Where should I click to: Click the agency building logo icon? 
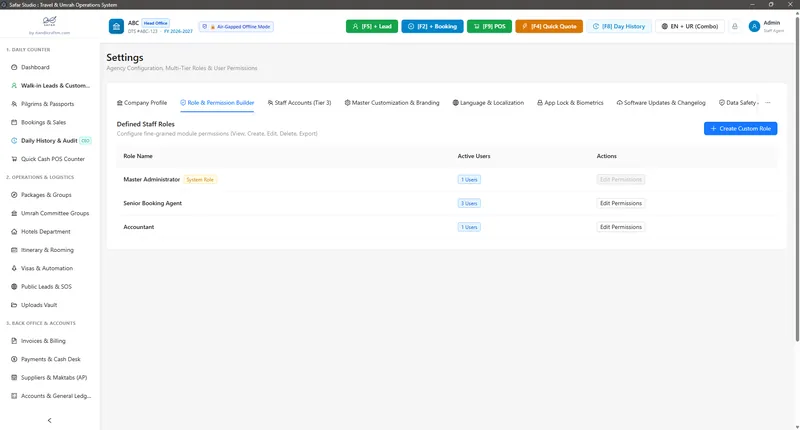pyautogui.click(x=116, y=27)
